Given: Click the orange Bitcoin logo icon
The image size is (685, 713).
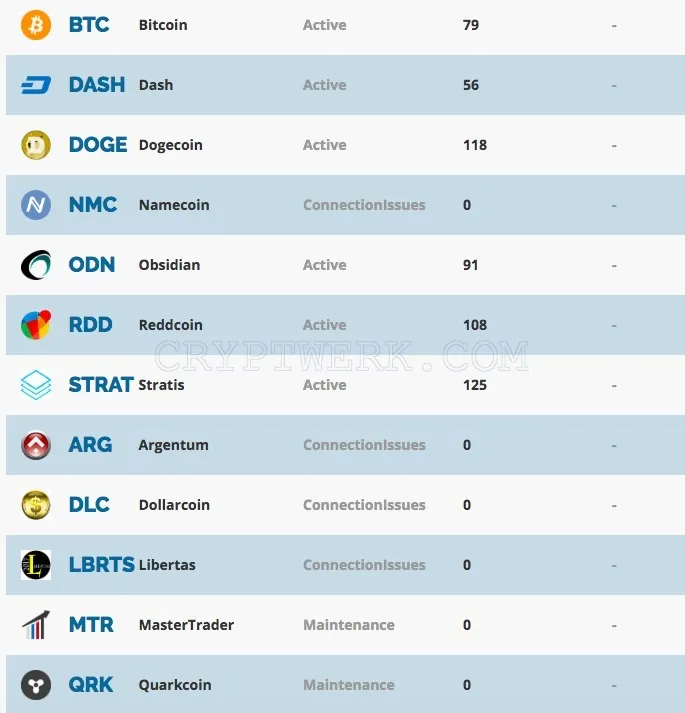Looking at the screenshot, I should point(36,25).
